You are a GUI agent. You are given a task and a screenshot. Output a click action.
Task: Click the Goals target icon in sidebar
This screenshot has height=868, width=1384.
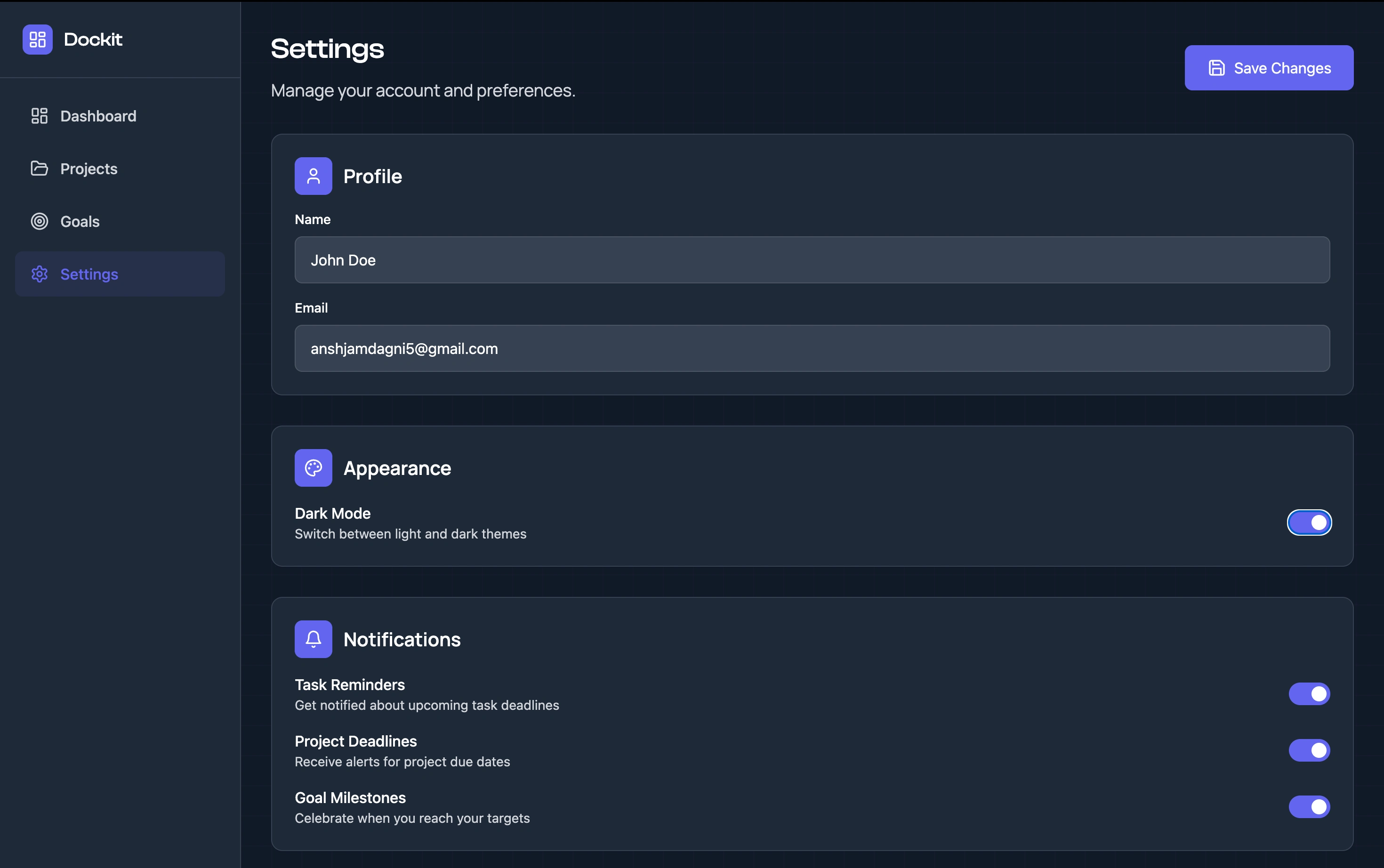click(39, 221)
